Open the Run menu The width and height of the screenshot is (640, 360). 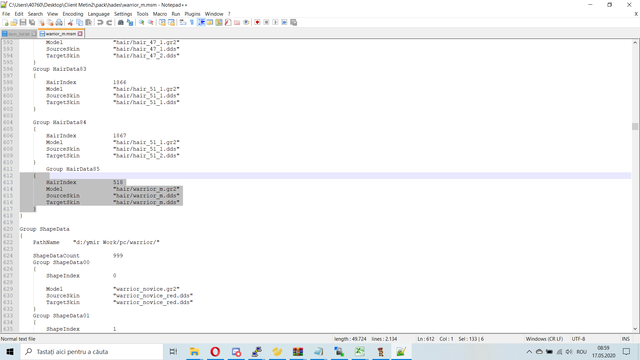[x=176, y=14]
